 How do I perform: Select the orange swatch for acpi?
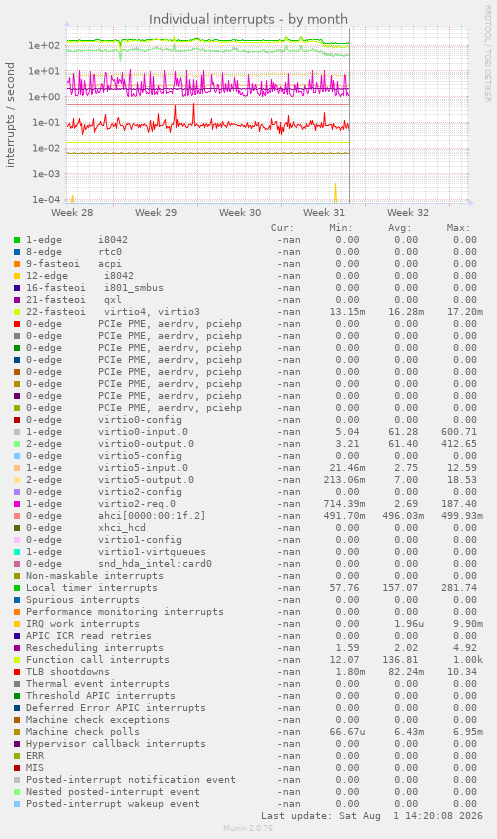point(17,264)
